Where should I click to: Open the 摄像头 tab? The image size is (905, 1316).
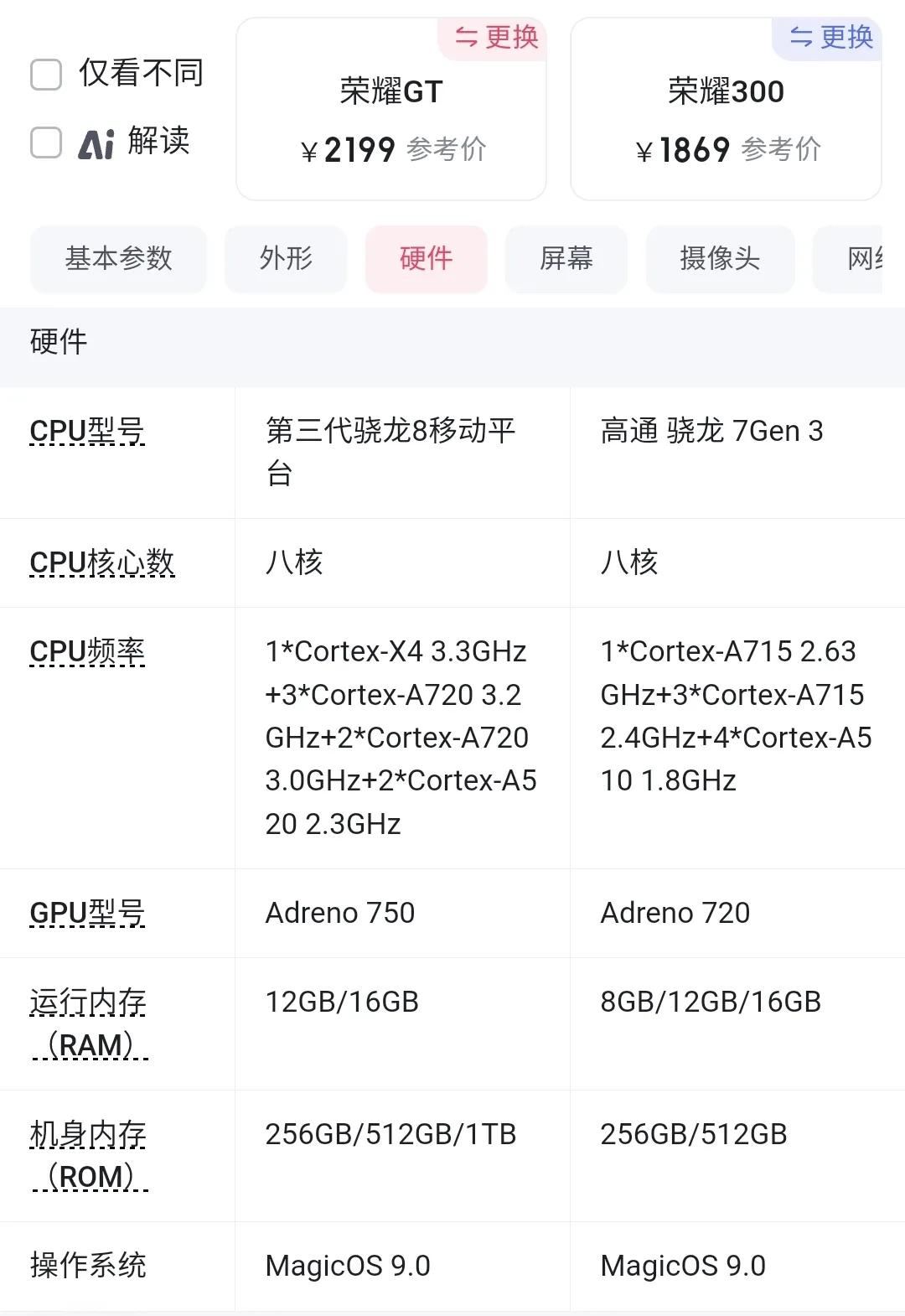tap(720, 259)
